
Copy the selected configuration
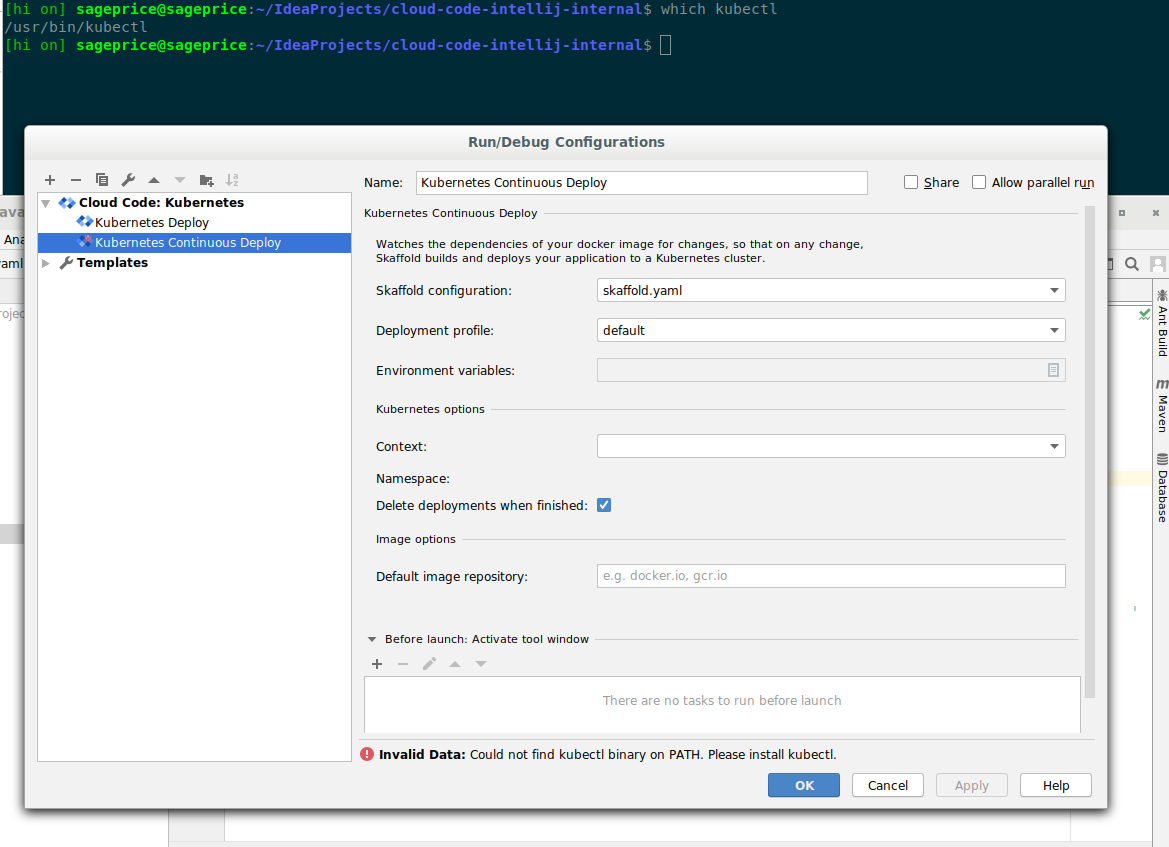point(101,180)
